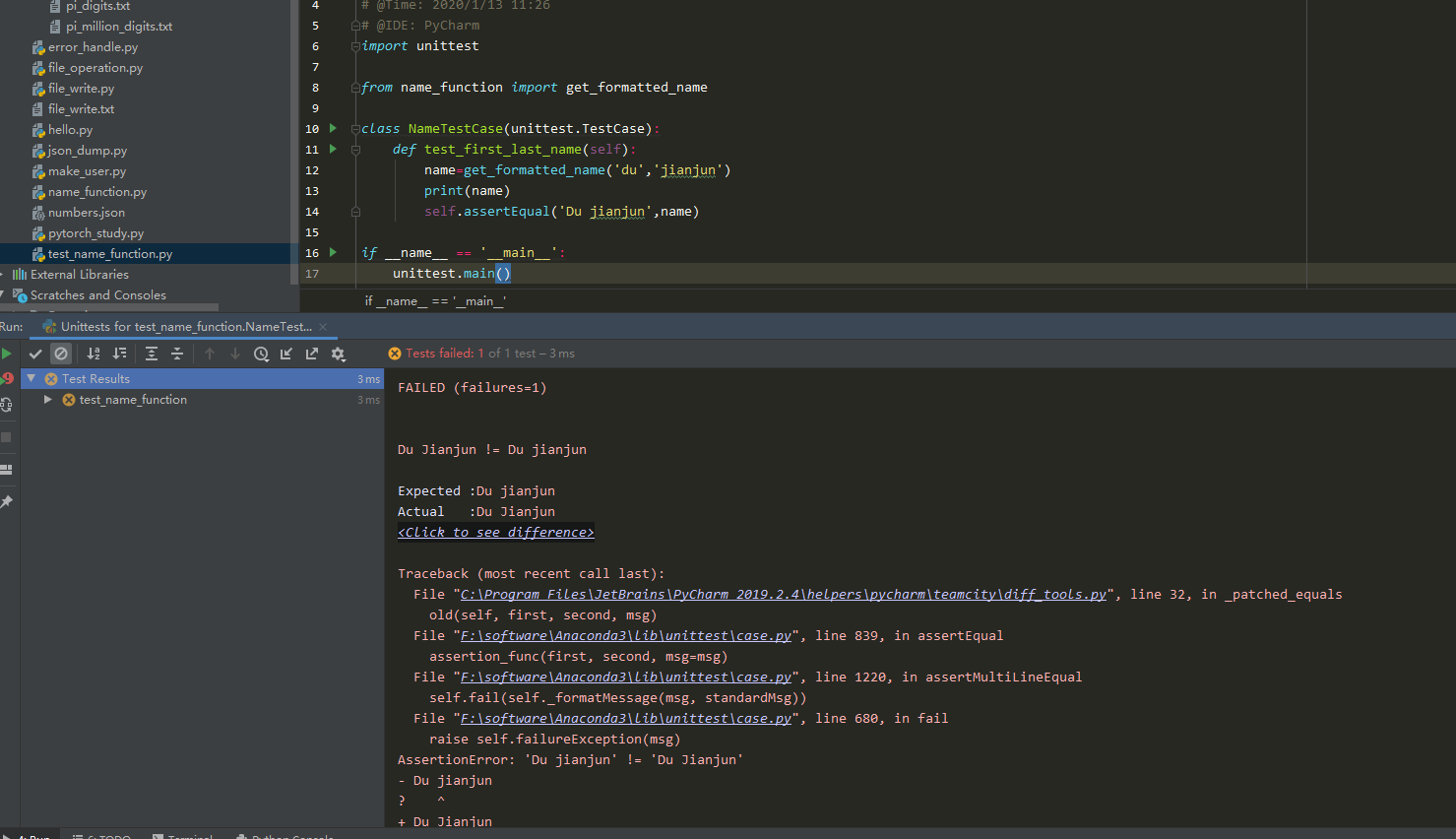Click Python file icon beside hello.py
The width and height of the screenshot is (1456, 839).
[38, 130]
